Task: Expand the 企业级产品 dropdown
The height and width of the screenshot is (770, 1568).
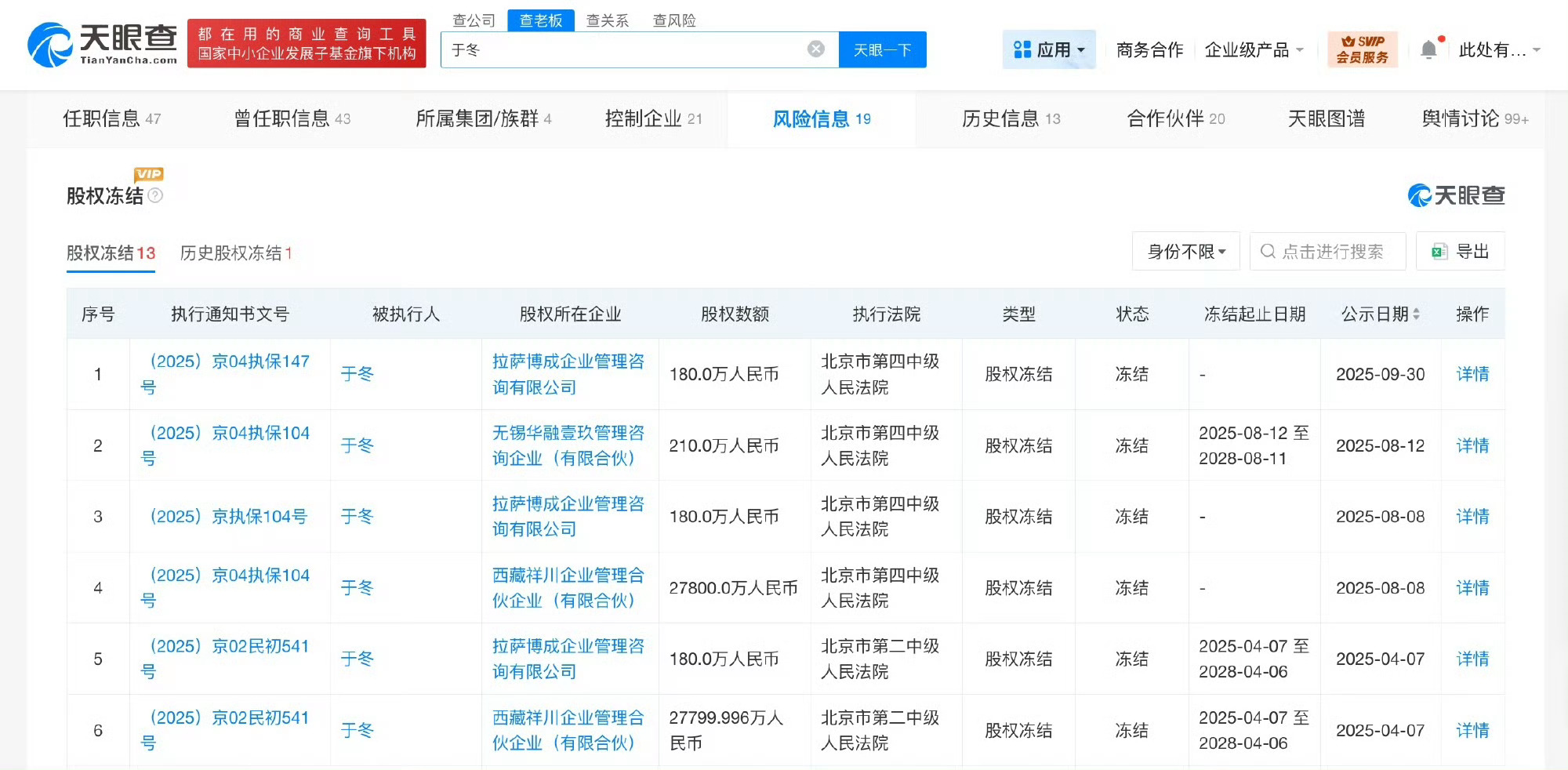Action: pos(1253,49)
